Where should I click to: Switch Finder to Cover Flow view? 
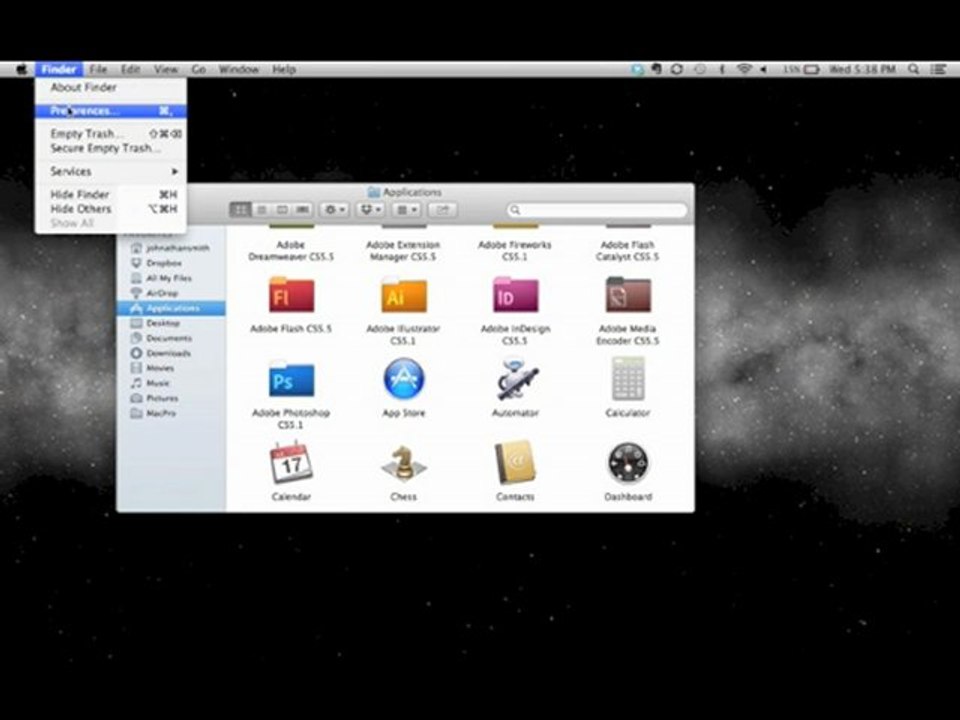pyautogui.click(x=302, y=210)
